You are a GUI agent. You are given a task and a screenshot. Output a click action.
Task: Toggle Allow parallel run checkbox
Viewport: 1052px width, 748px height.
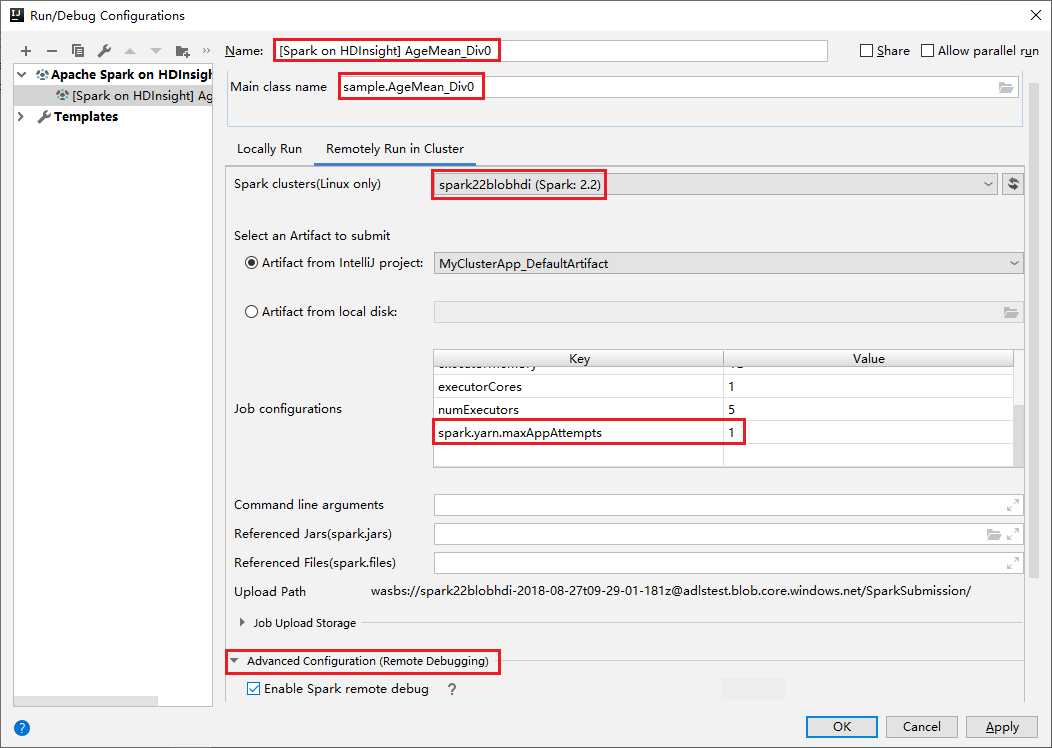click(x=927, y=51)
